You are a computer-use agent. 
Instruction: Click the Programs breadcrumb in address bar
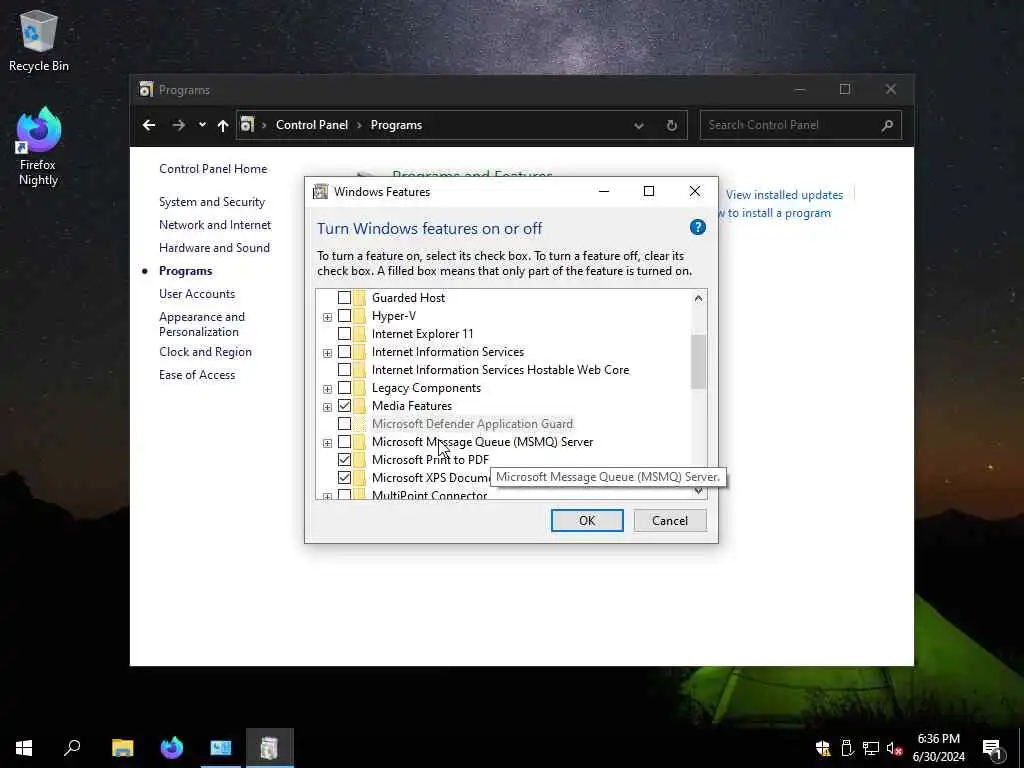396,125
